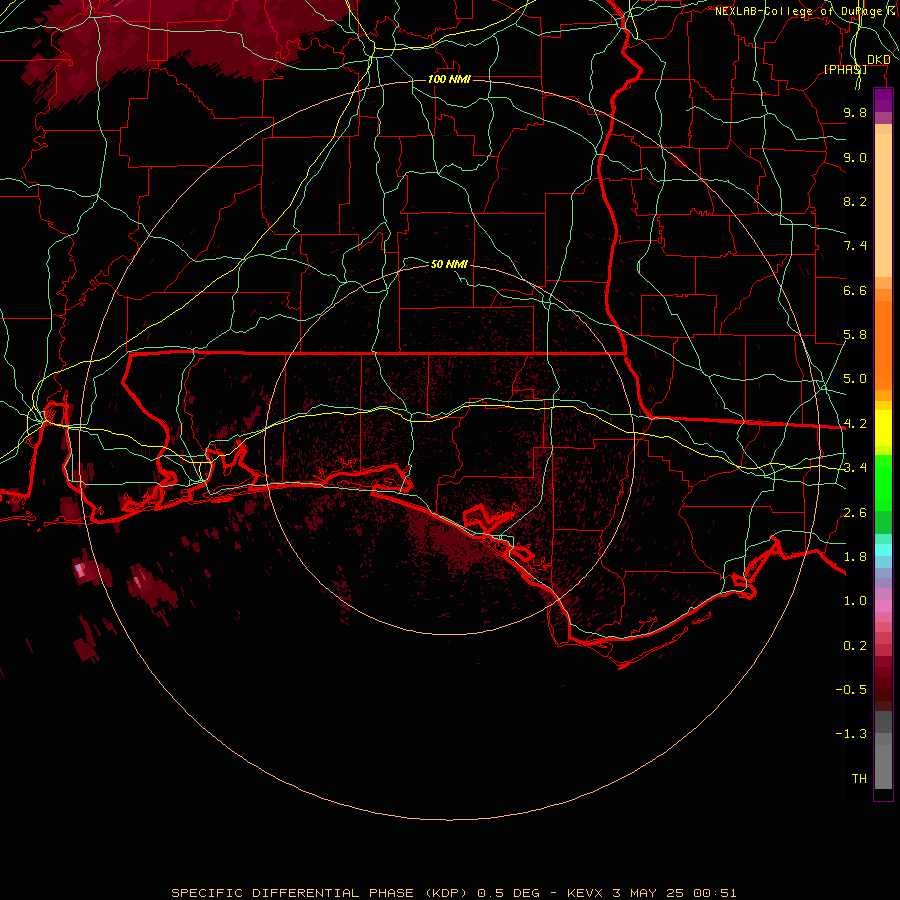Image resolution: width=900 pixels, height=900 pixels.
Task: Click the [PHAS] units label
Action: [845, 69]
